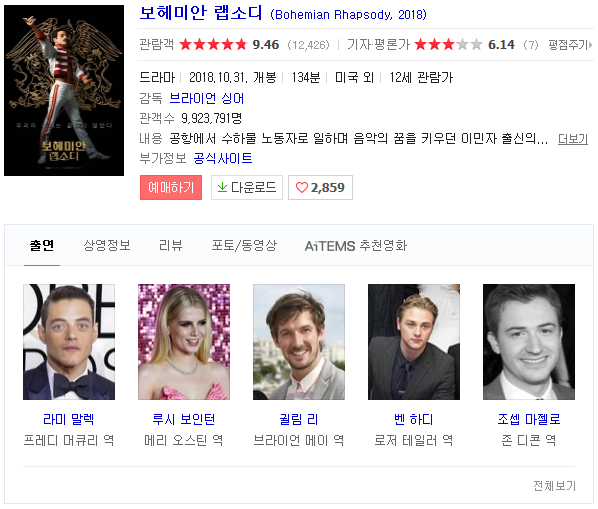Click the audience count 9,923,791명
This screenshot has width=598, height=509.
coord(211,118)
